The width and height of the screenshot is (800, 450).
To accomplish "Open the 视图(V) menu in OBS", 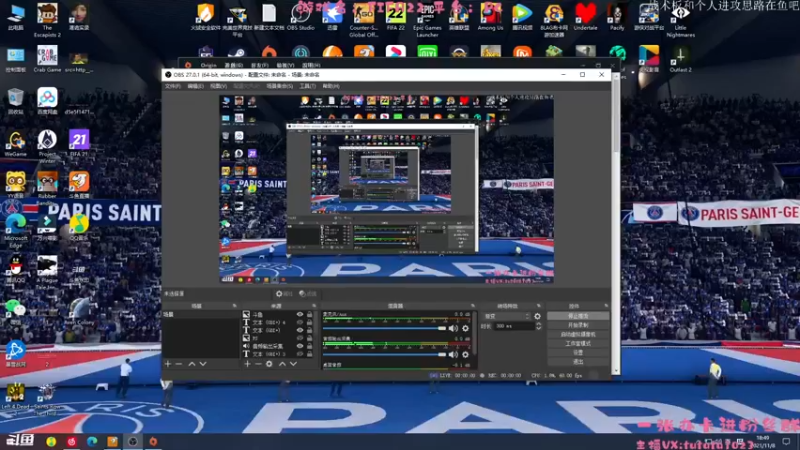I will pyautogui.click(x=218, y=86).
